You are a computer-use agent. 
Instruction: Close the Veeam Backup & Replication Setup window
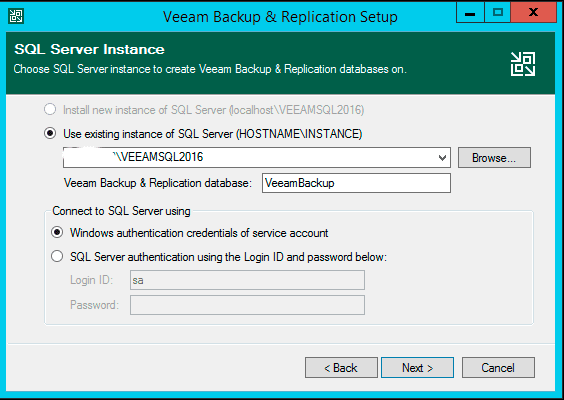click(533, 13)
